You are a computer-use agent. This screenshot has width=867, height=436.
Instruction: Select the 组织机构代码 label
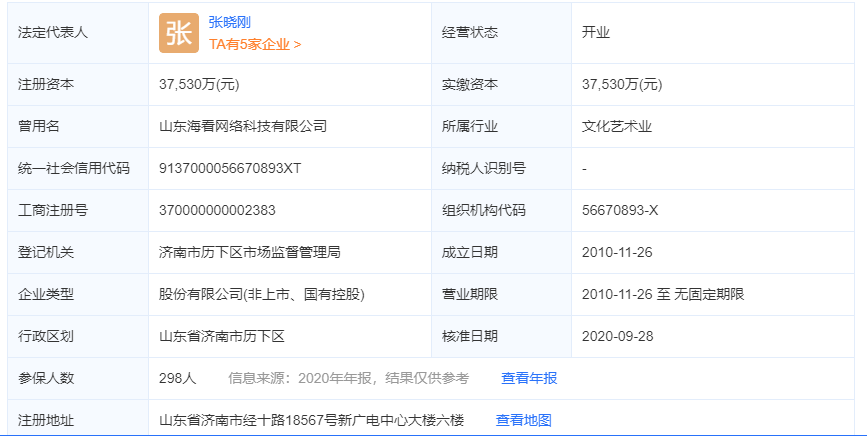coord(483,210)
